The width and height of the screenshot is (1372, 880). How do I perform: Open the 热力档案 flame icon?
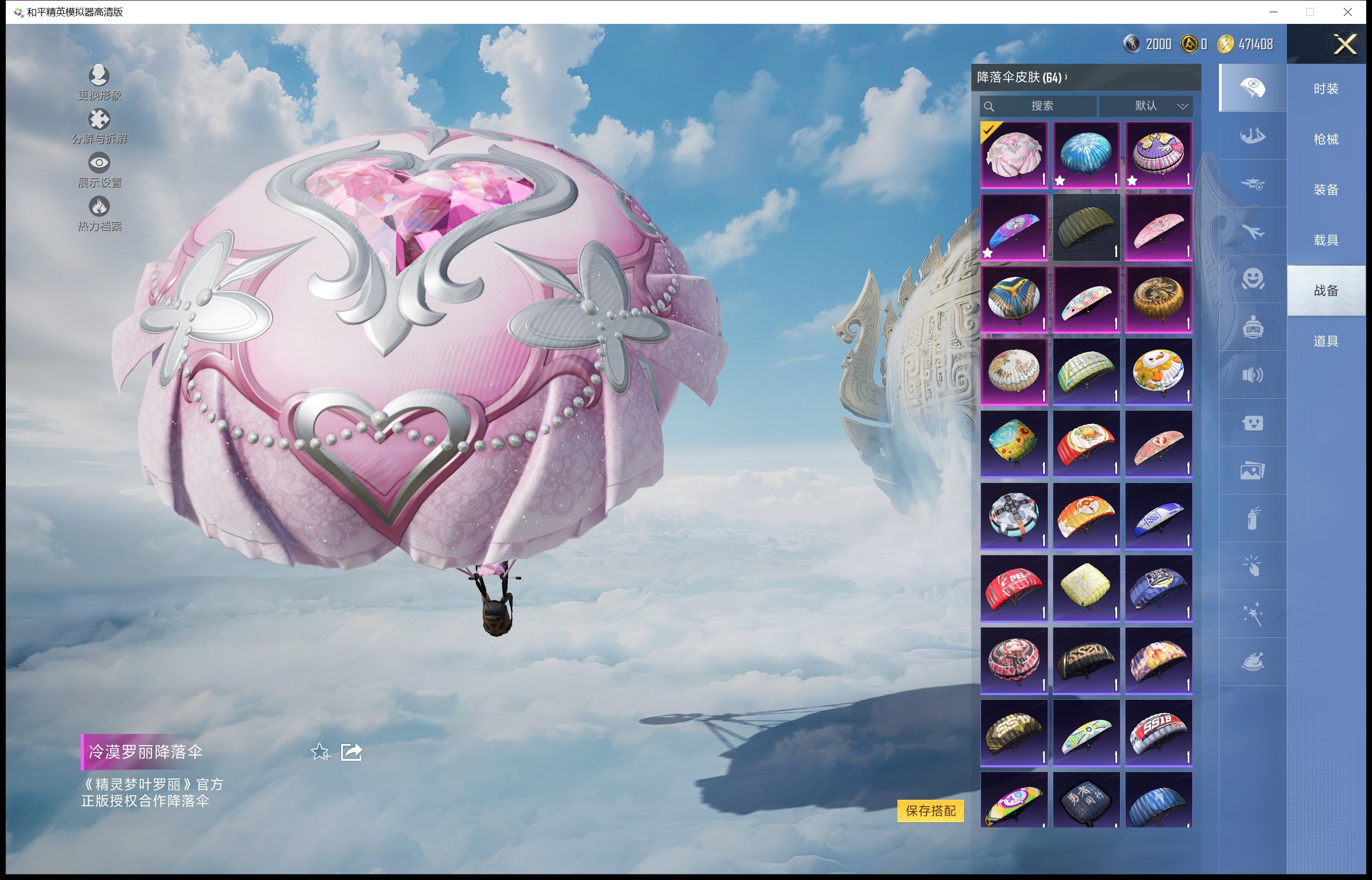[x=99, y=206]
